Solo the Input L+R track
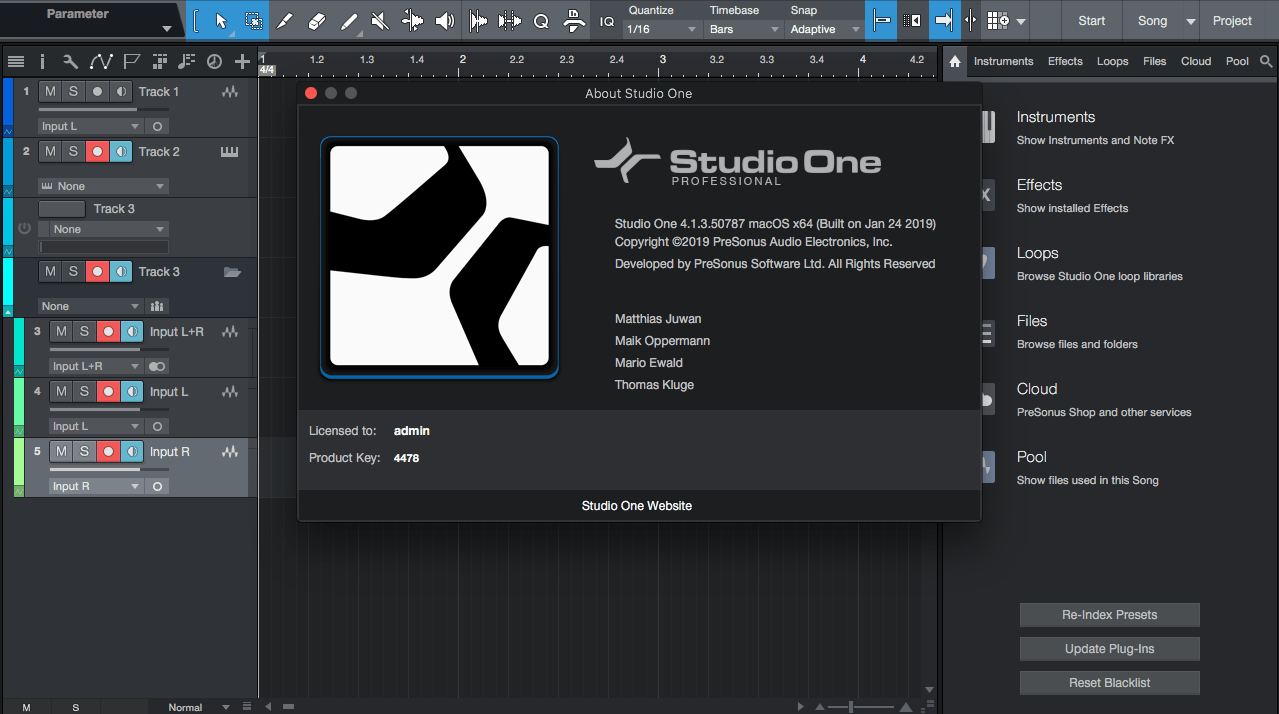This screenshot has width=1279, height=714. pyautogui.click(x=85, y=332)
